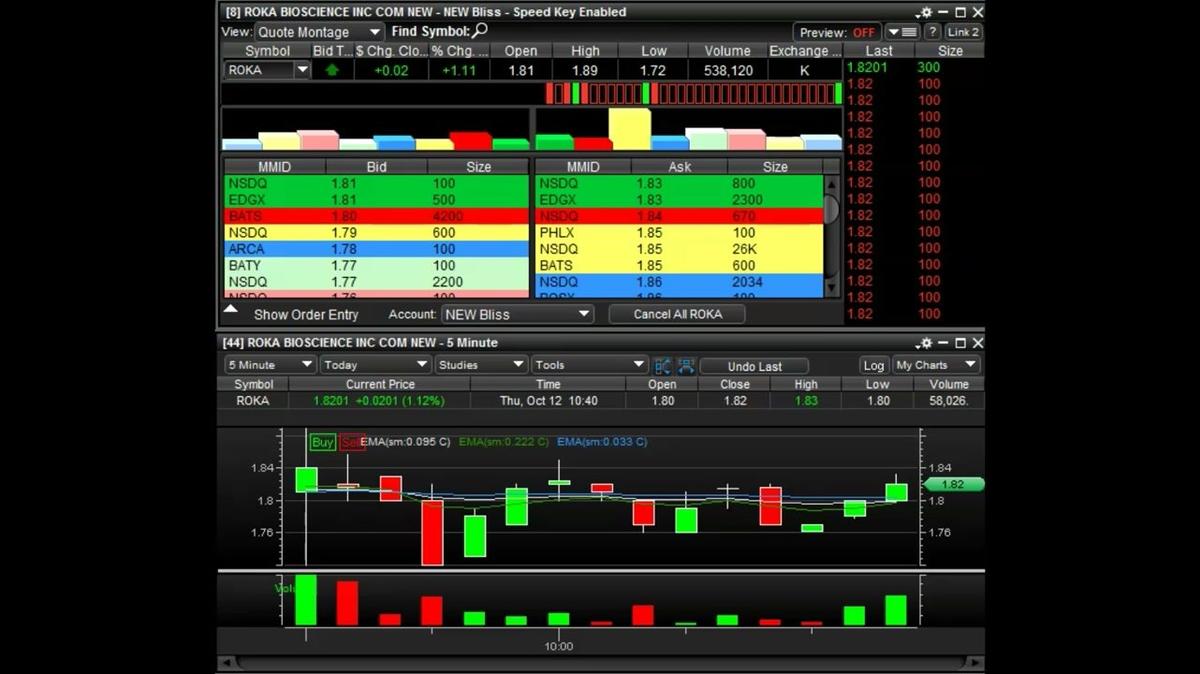Click the red BATS 1.80 bid row
The image size is (1200, 674).
(x=376, y=216)
